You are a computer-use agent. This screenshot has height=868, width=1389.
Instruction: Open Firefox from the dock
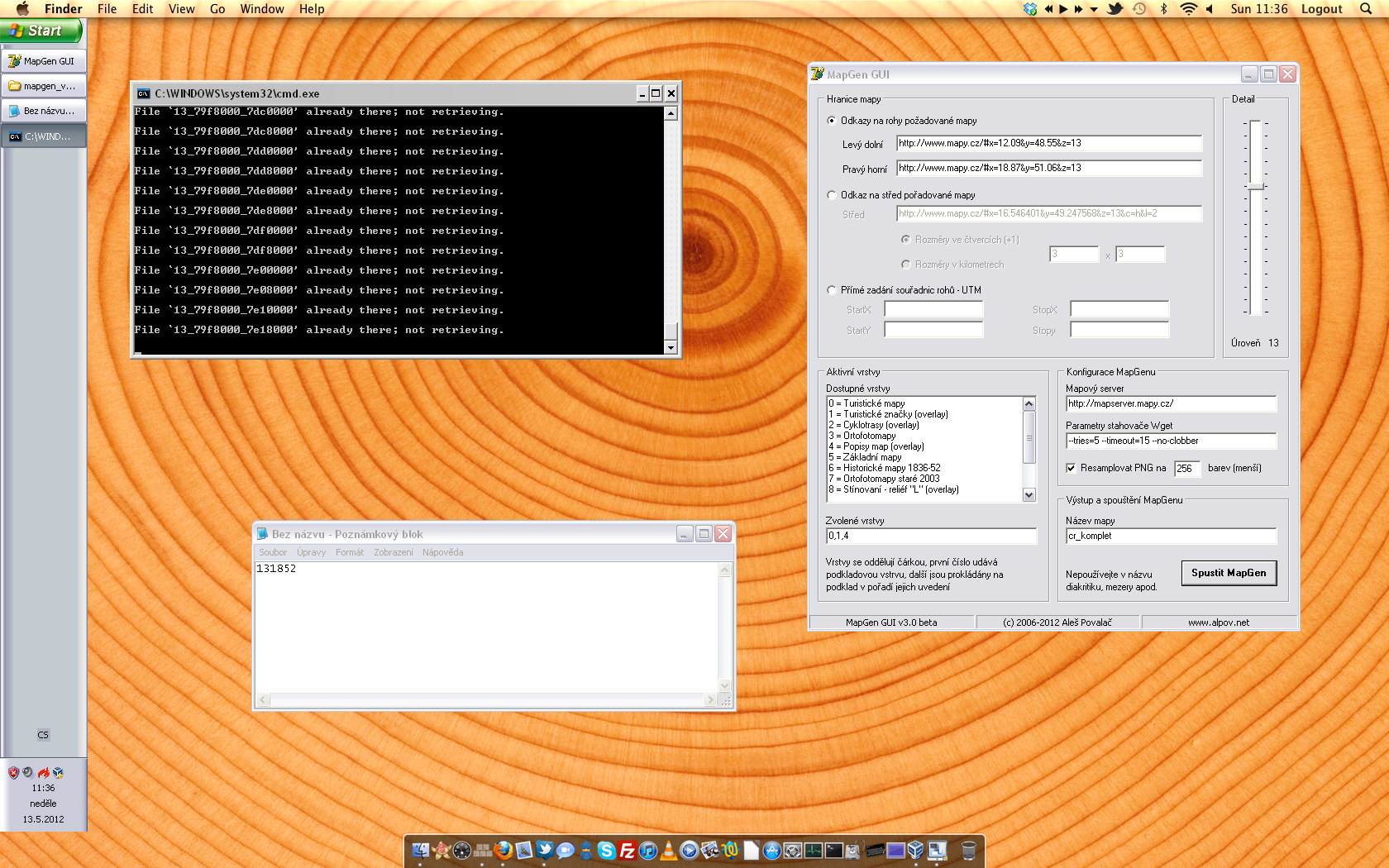(x=503, y=850)
